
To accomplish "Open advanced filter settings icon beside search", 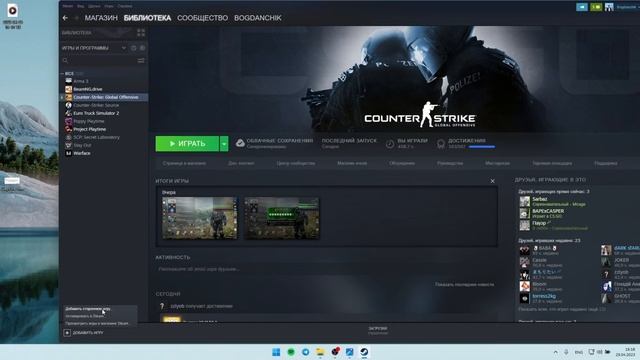I will (141, 60).
